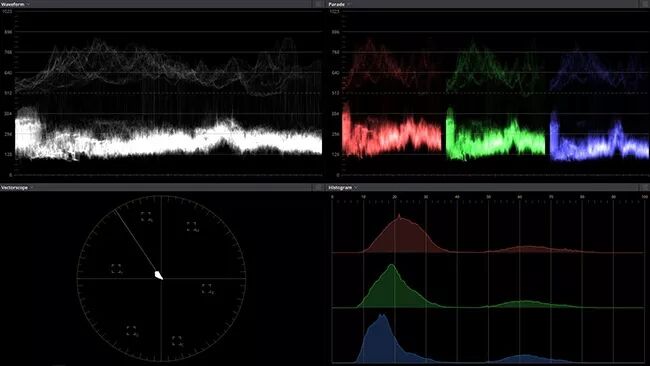Click the magenta target box on vectorscope
The width and height of the screenshot is (650, 366).
(x=192, y=226)
